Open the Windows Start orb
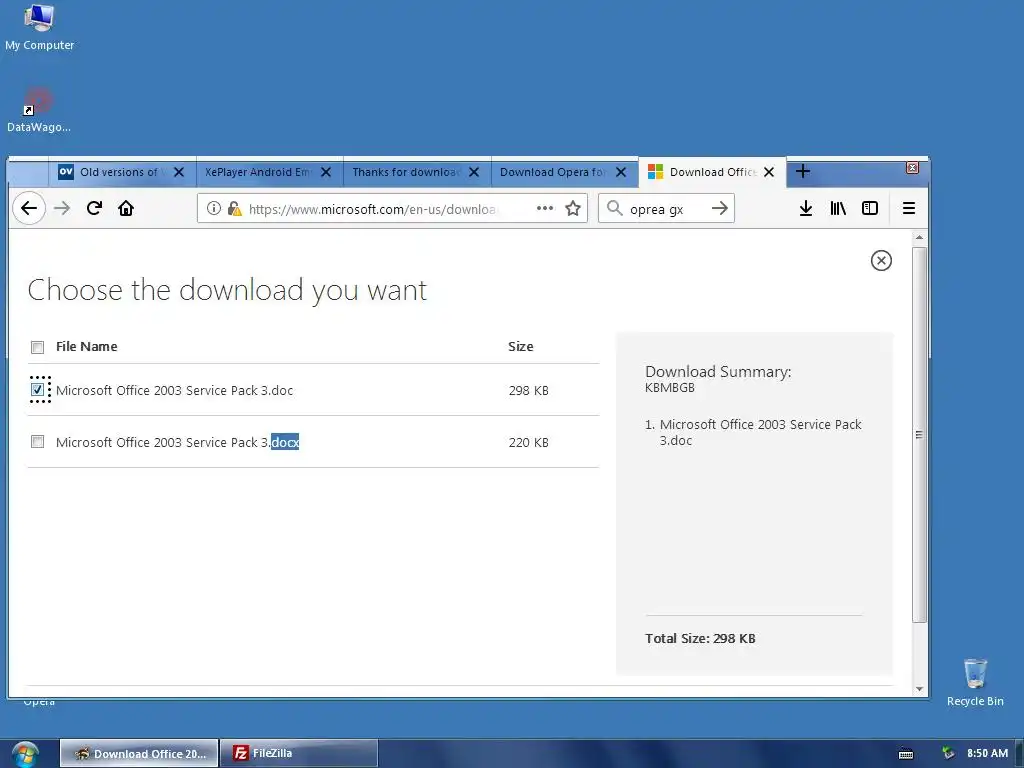Image resolution: width=1024 pixels, height=768 pixels. pyautogui.click(x=24, y=755)
